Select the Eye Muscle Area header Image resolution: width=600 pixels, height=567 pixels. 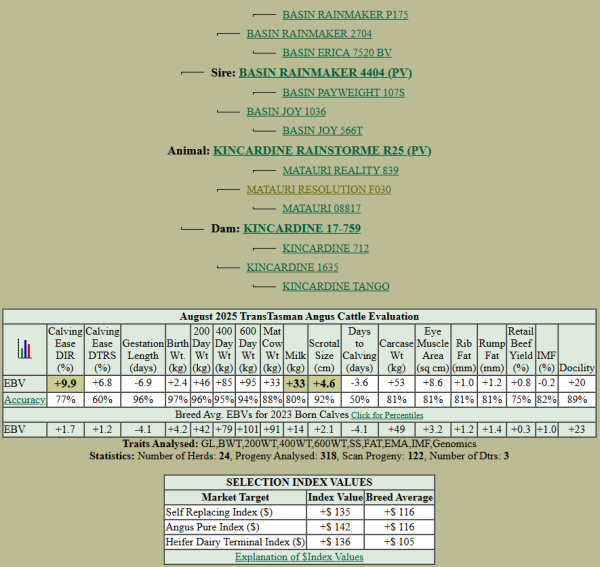(x=433, y=350)
